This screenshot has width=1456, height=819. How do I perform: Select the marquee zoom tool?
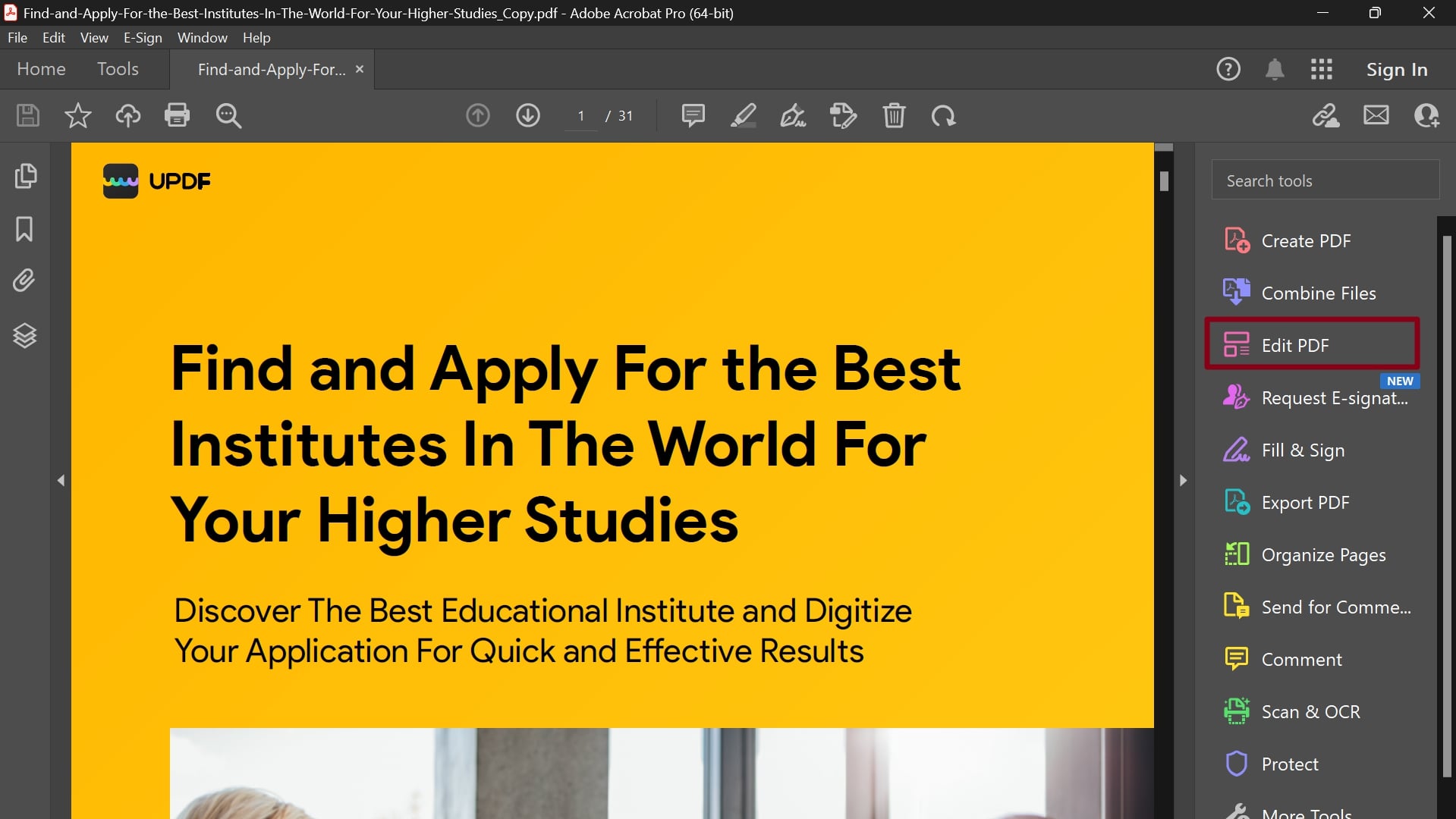coord(228,115)
